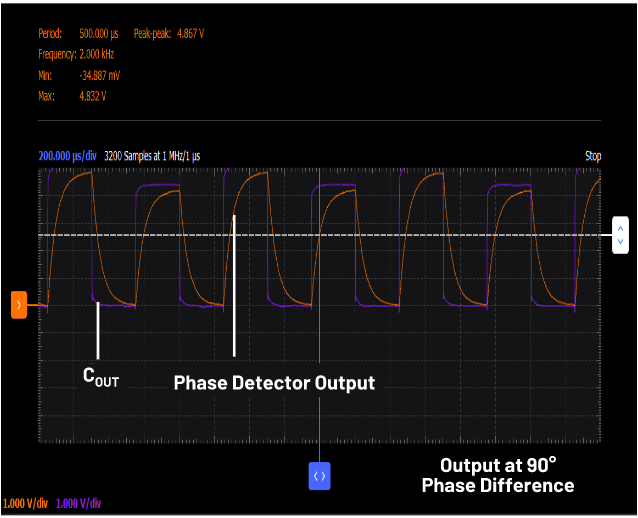
Task: Click the 3200 Samples at 1 MHz label
Action: [152, 156]
